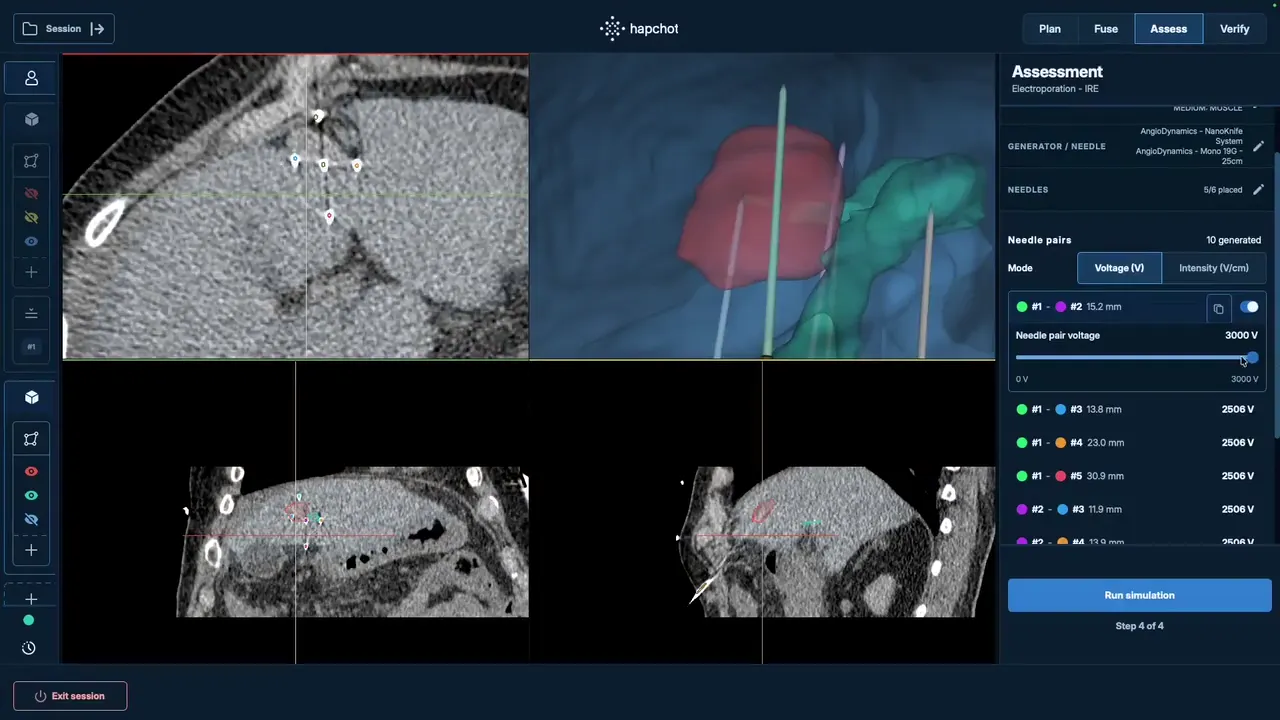Click the Assessment panel vertical scrollbar
This screenshot has width=1280, height=720.
(x=1276, y=295)
